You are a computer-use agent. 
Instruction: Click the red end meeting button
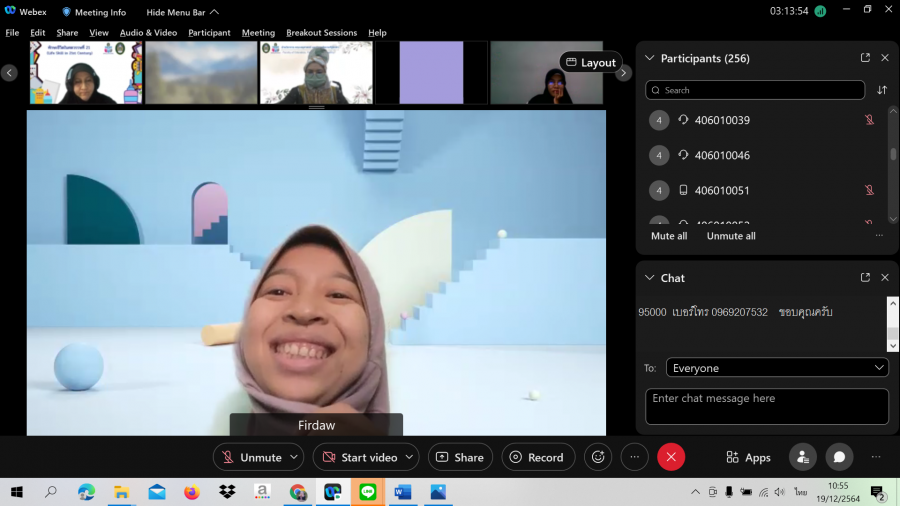coord(671,457)
